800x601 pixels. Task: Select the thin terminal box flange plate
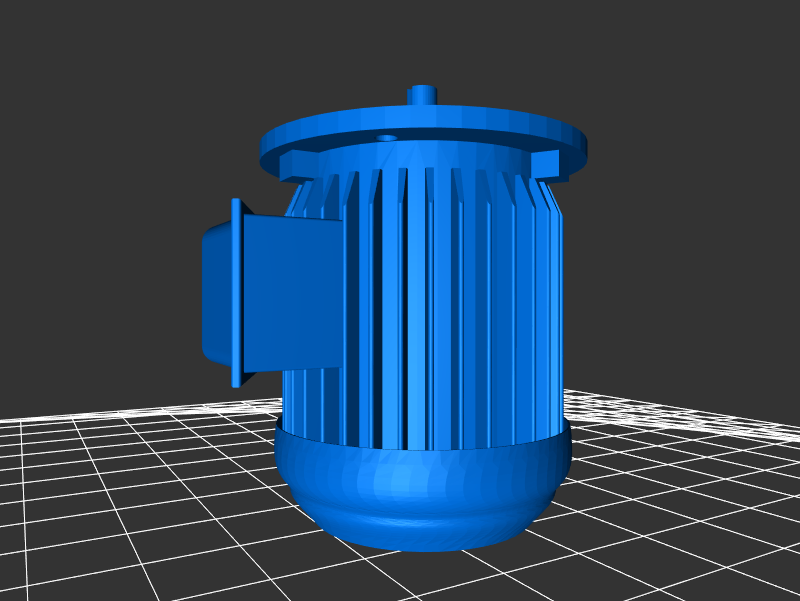(x=236, y=292)
